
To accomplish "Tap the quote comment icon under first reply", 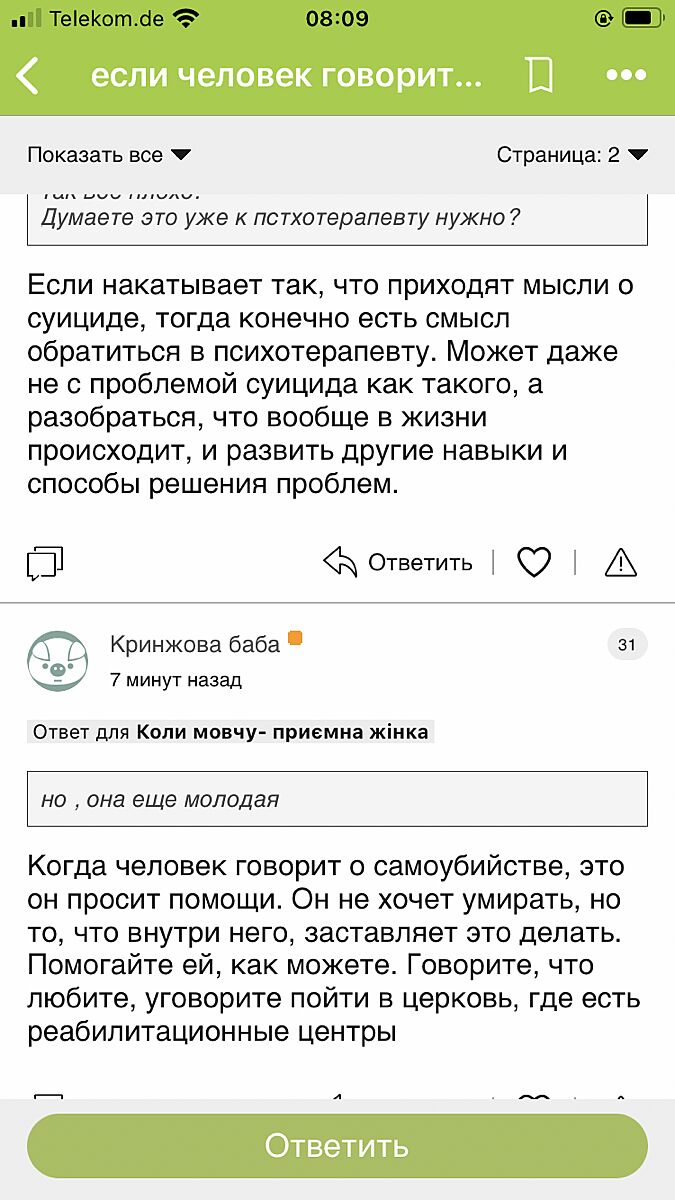I will (45, 563).
